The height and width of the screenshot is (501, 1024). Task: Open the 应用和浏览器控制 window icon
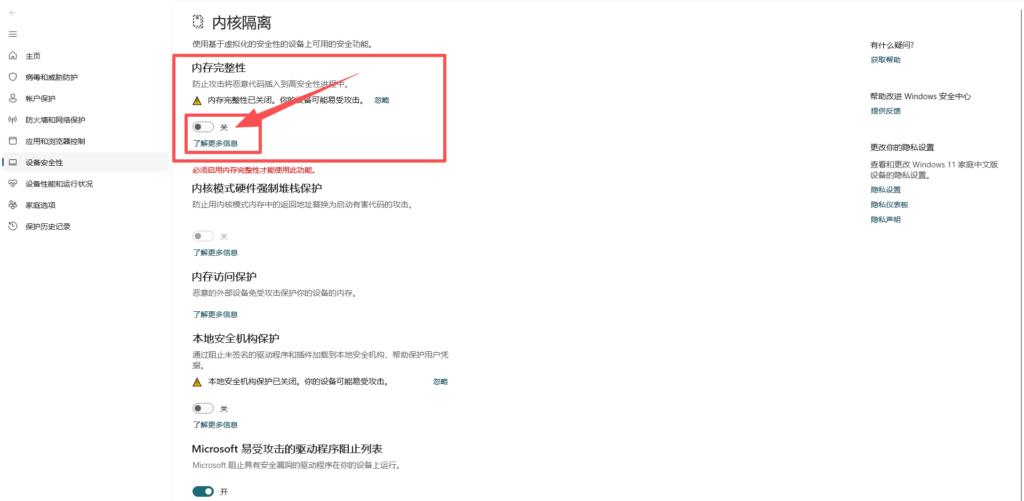coord(12,141)
